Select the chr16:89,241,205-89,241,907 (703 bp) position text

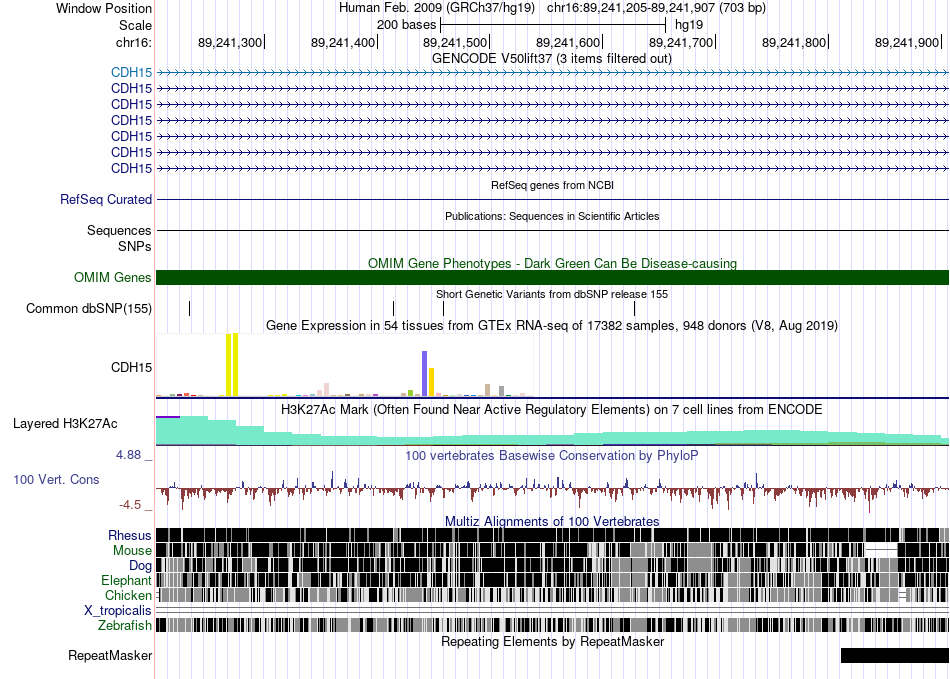click(x=656, y=8)
